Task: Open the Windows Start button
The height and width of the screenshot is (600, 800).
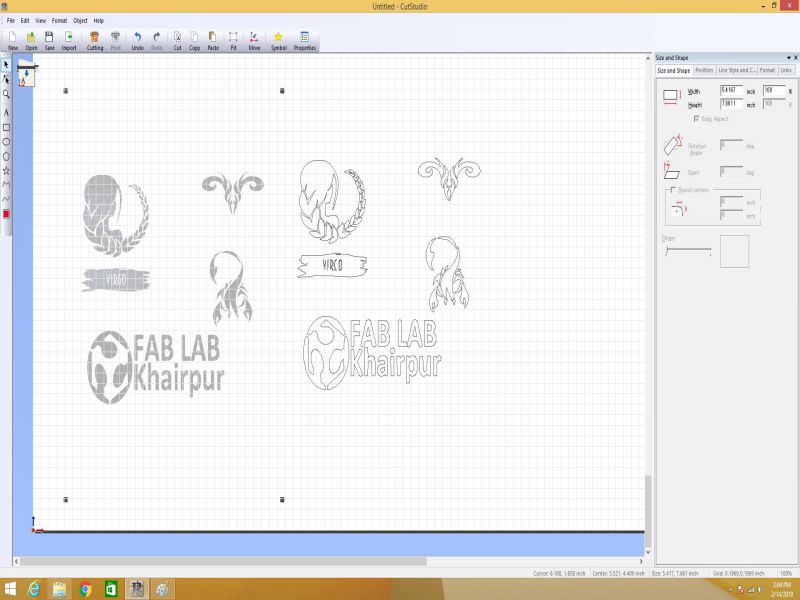Action: [x=10, y=589]
